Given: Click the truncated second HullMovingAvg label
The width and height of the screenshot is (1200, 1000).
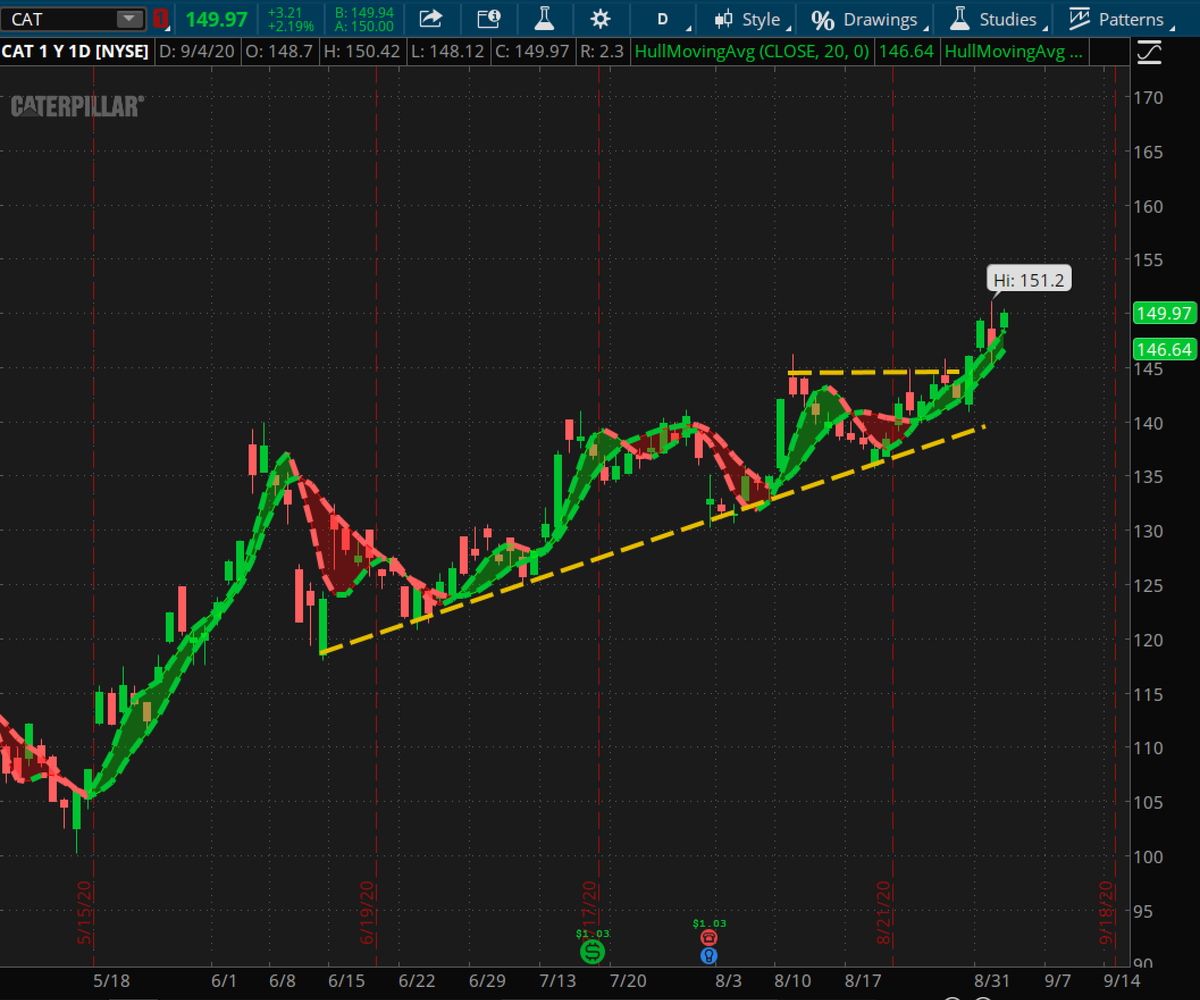Looking at the screenshot, I should tap(1013, 50).
